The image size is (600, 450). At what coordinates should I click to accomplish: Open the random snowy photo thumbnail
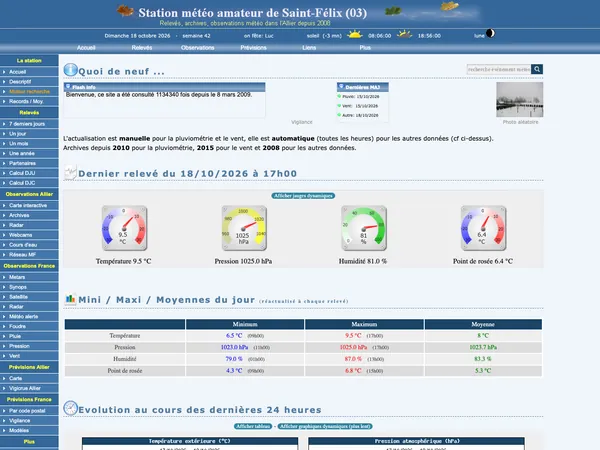[x=520, y=99]
